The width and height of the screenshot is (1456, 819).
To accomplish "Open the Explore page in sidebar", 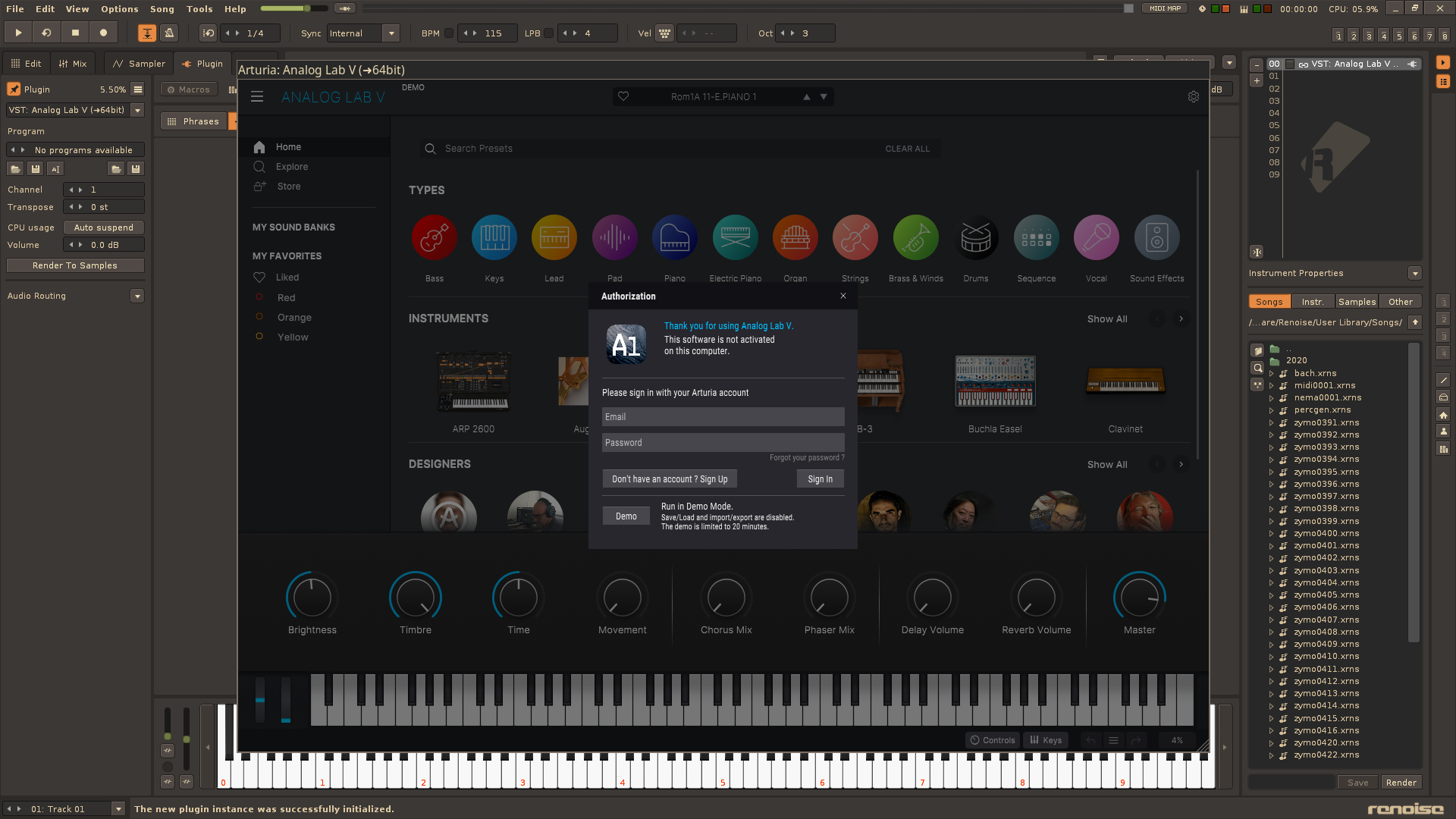I will [x=291, y=167].
